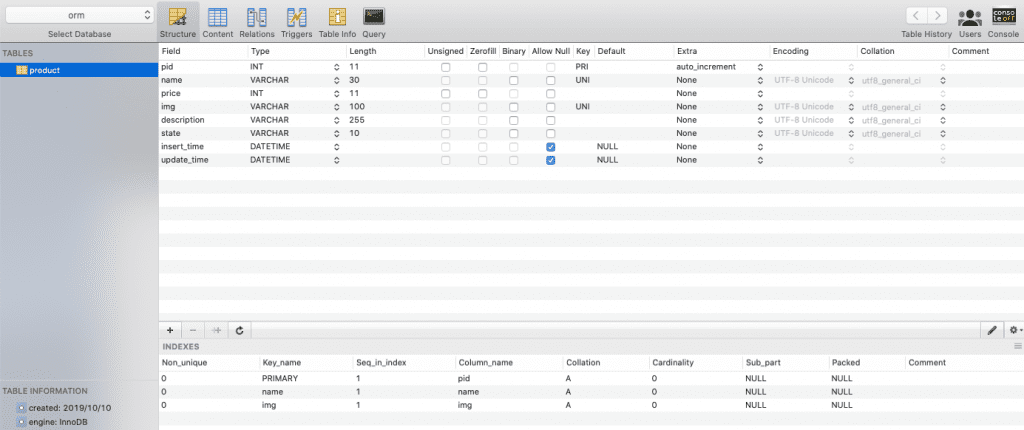Open Encoding dropdown for name field
Screen dimensions: 1024x430
click(x=851, y=80)
